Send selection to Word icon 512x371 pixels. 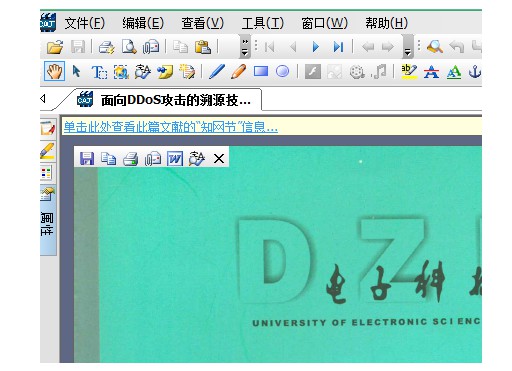[175, 158]
